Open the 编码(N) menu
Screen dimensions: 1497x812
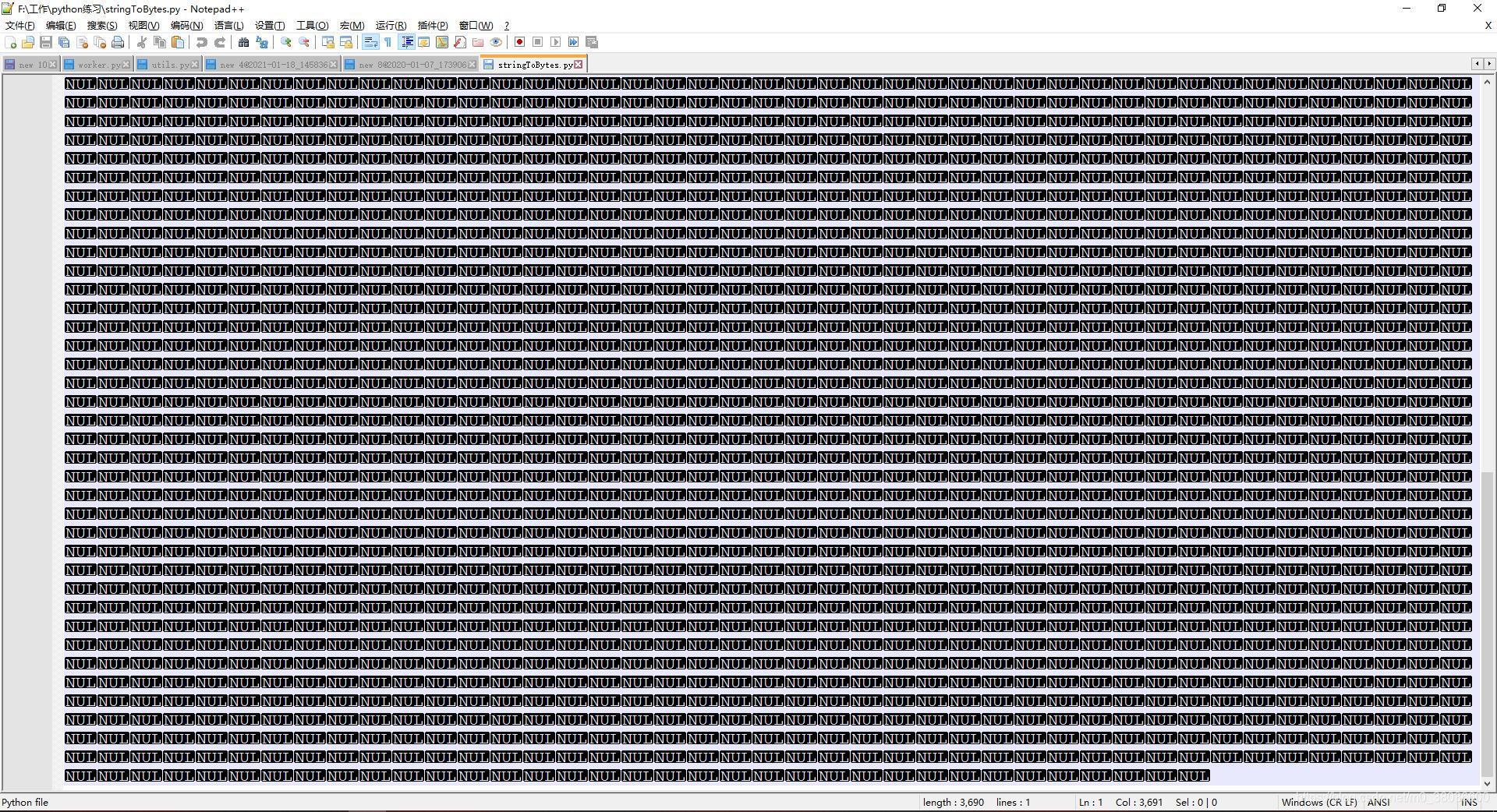[x=186, y=26]
